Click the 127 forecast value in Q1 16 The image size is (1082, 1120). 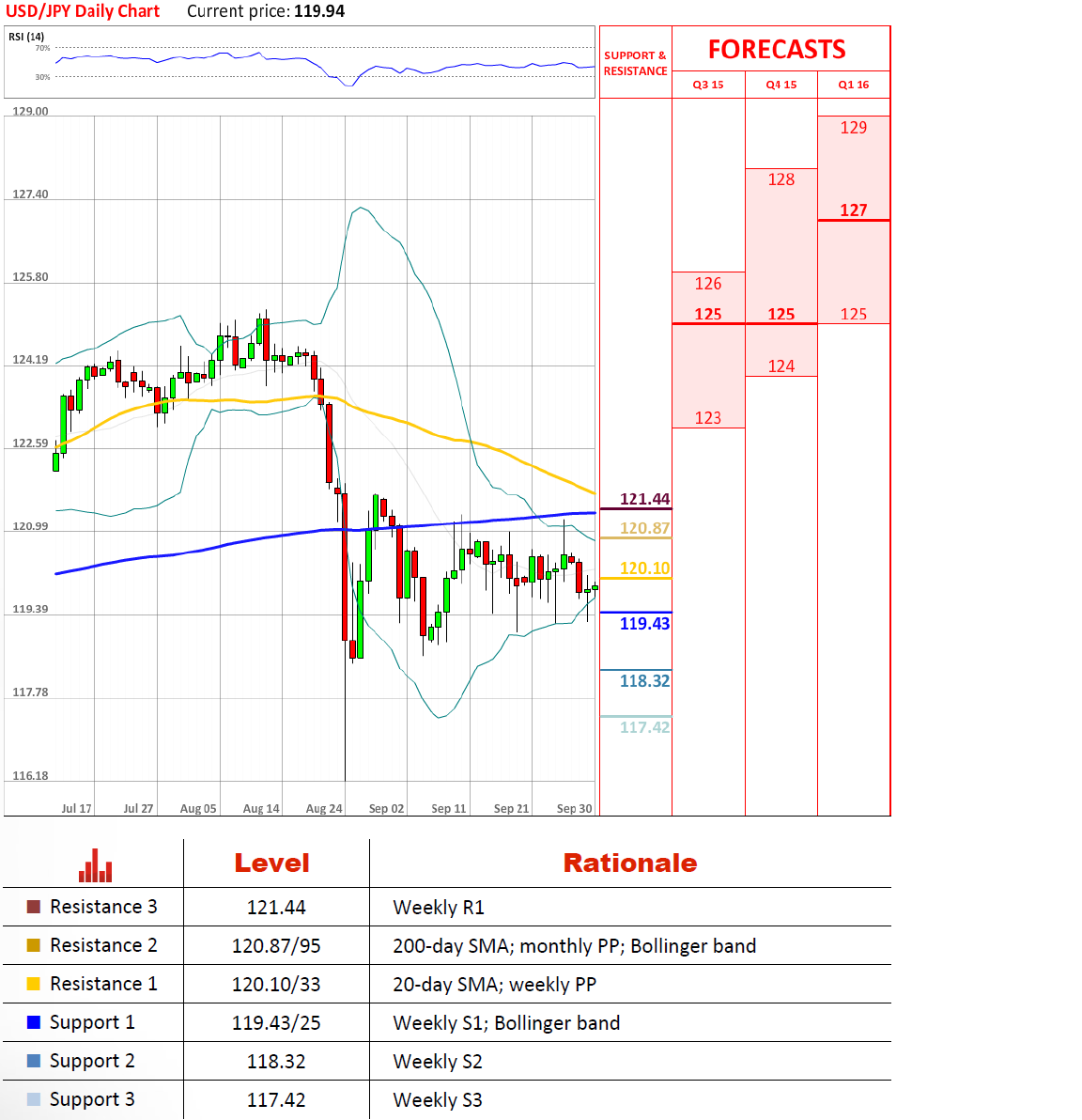tap(854, 210)
